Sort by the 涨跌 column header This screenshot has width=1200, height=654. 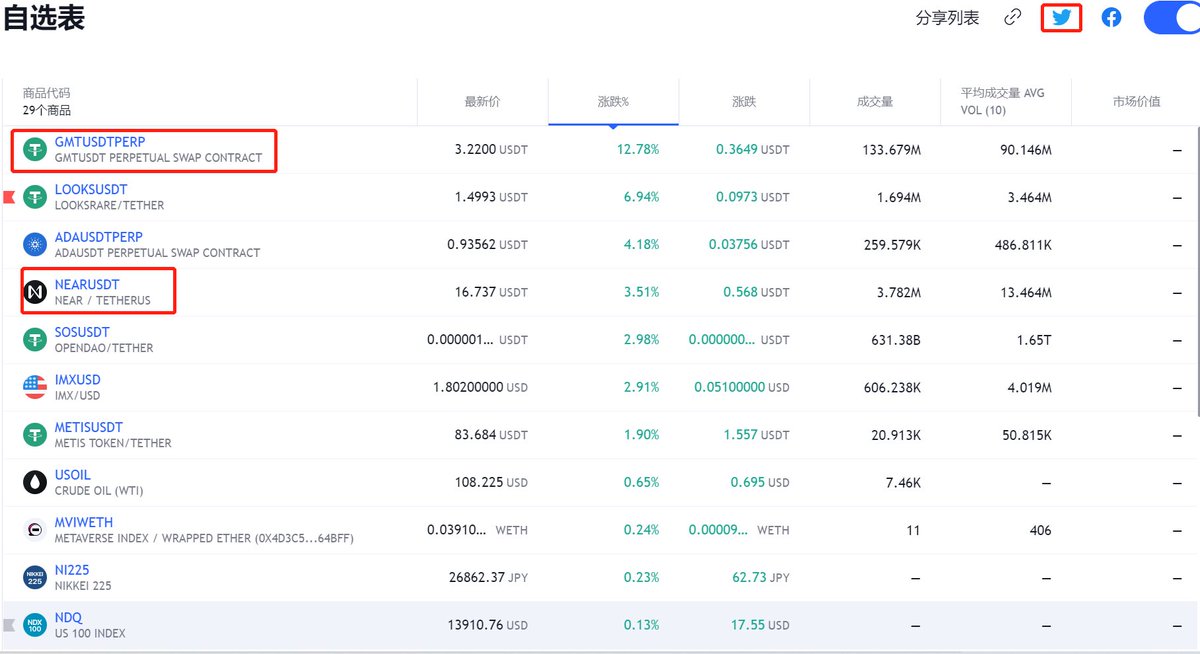pos(744,102)
